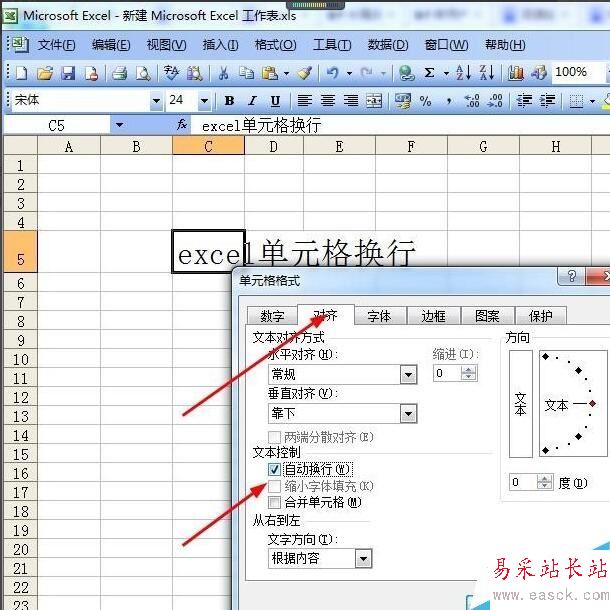Select the vertical 文本 orientation box
Image resolution: width=610 pixels, height=610 pixels.
521,403
